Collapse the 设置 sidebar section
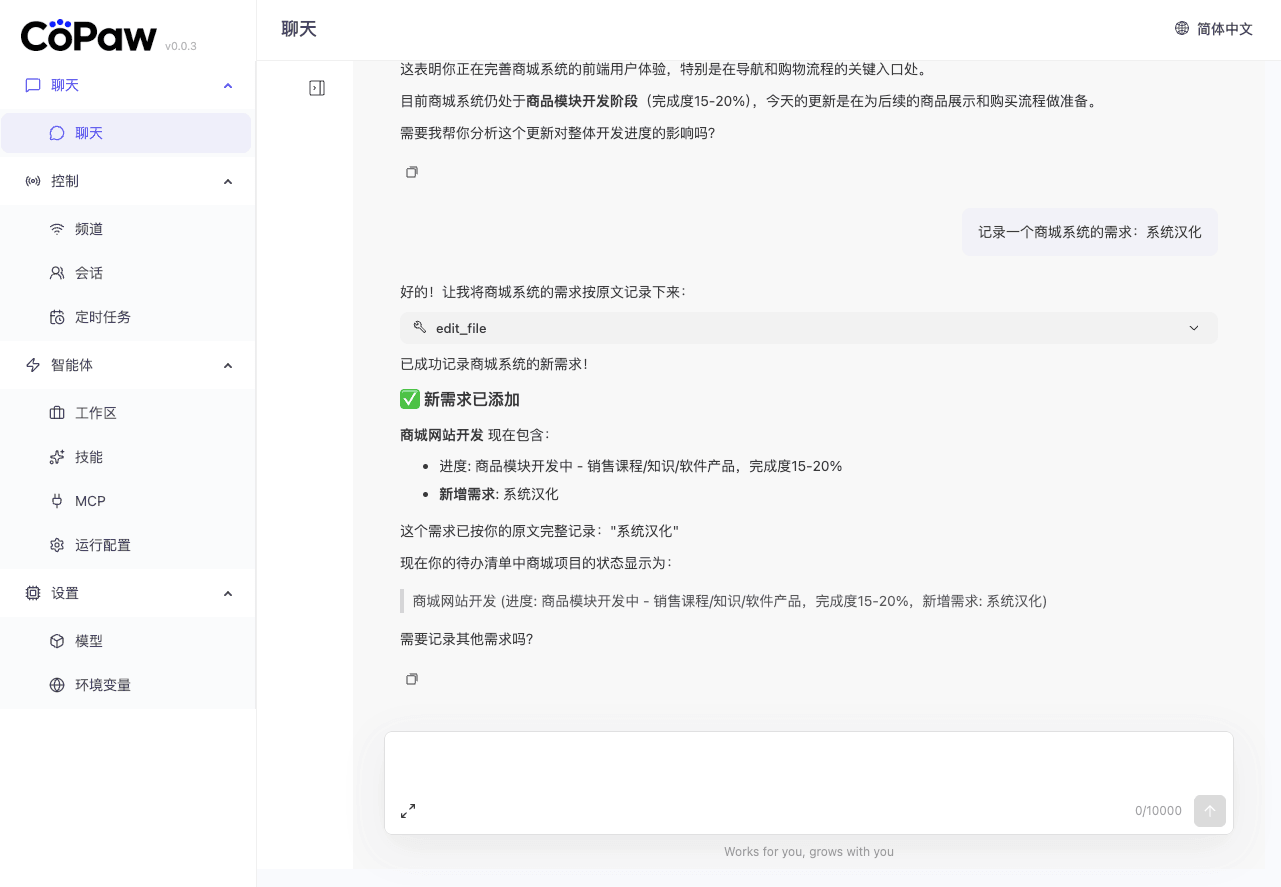 coord(227,594)
